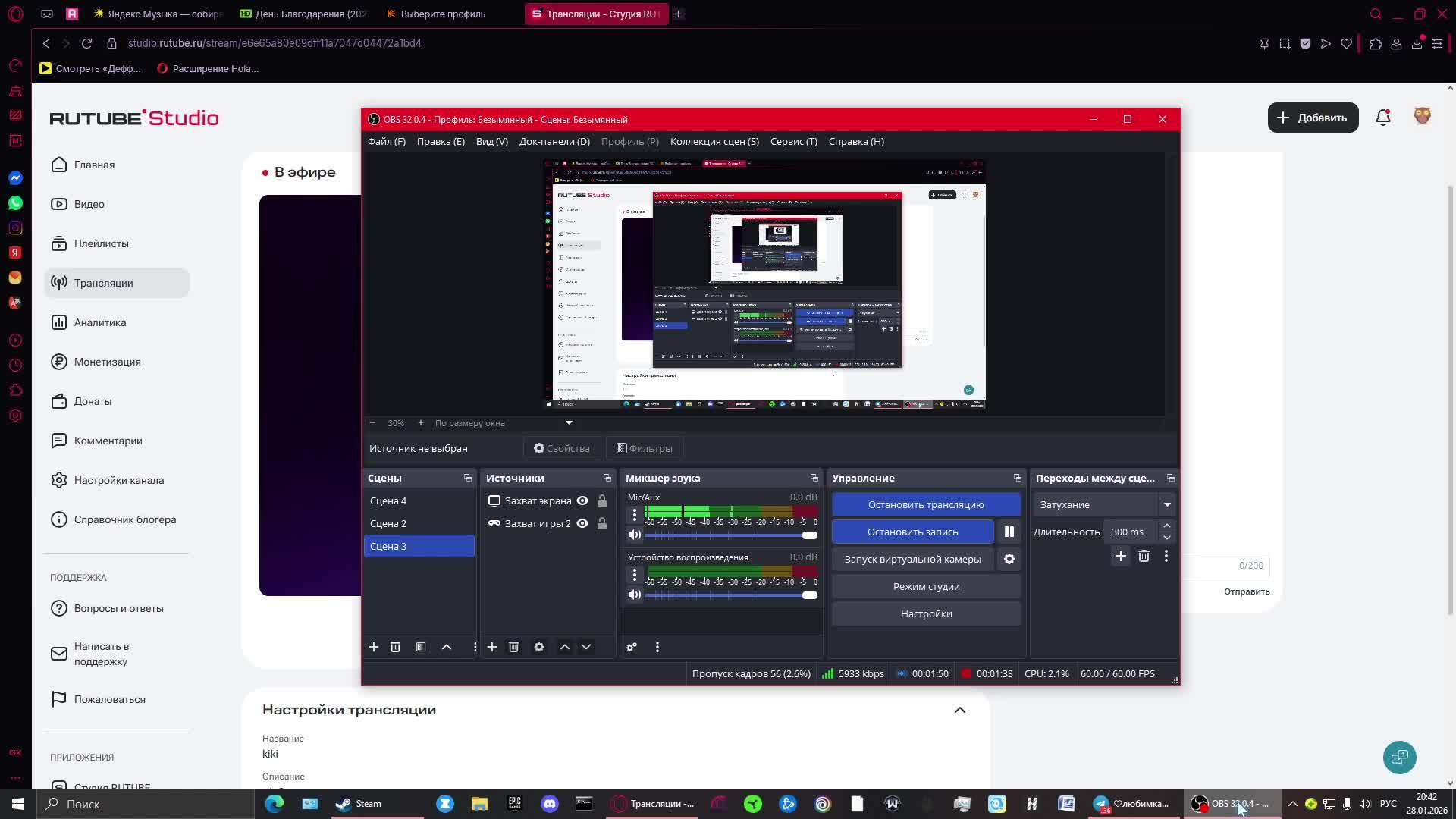
Task: Open RUTUBE notifications bell
Action: click(x=1382, y=118)
